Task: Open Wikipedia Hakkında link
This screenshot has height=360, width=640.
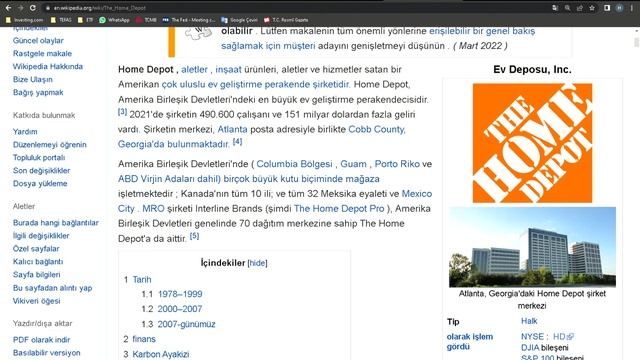Action: 47,67
